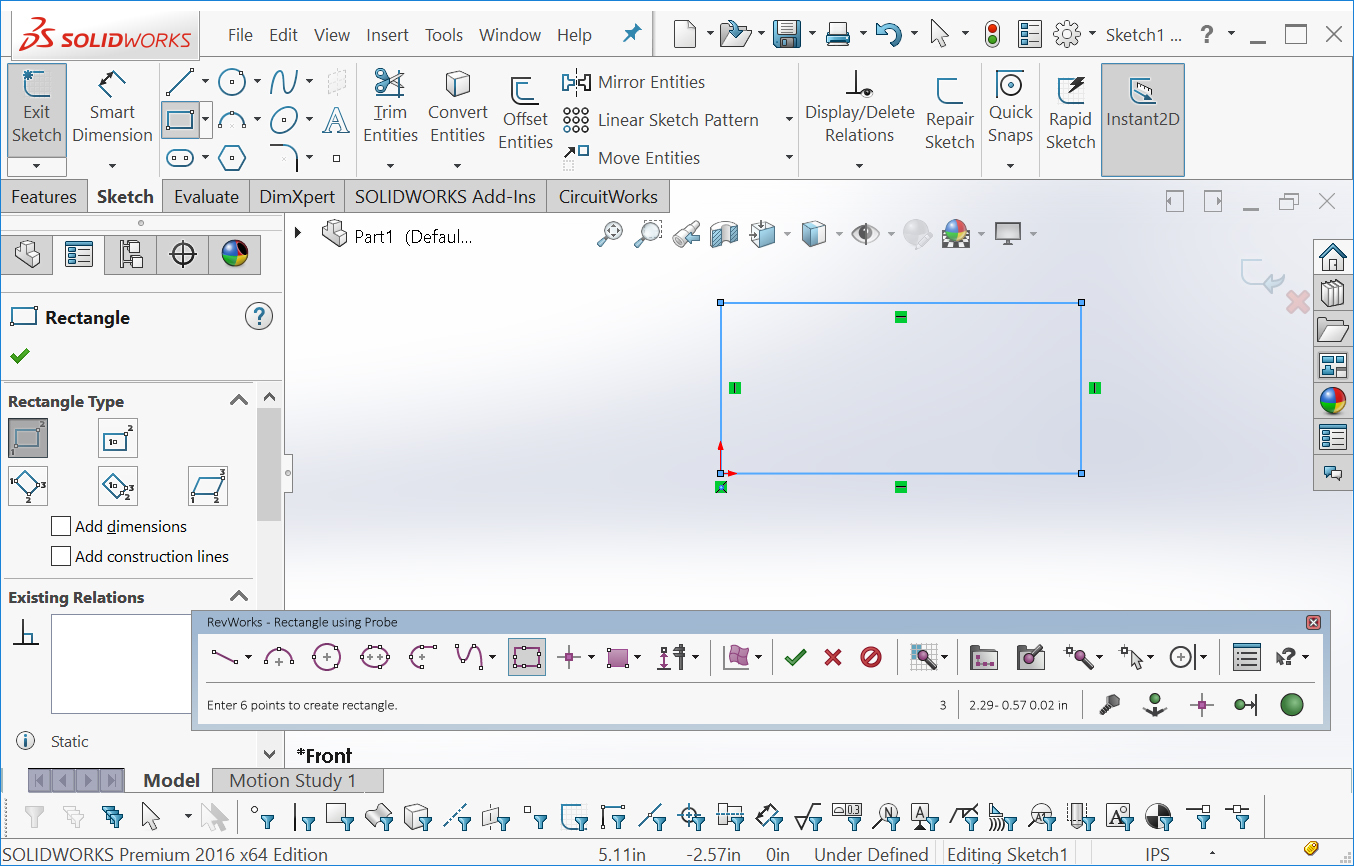Click Linear Sketch Pattern button

tap(660, 120)
